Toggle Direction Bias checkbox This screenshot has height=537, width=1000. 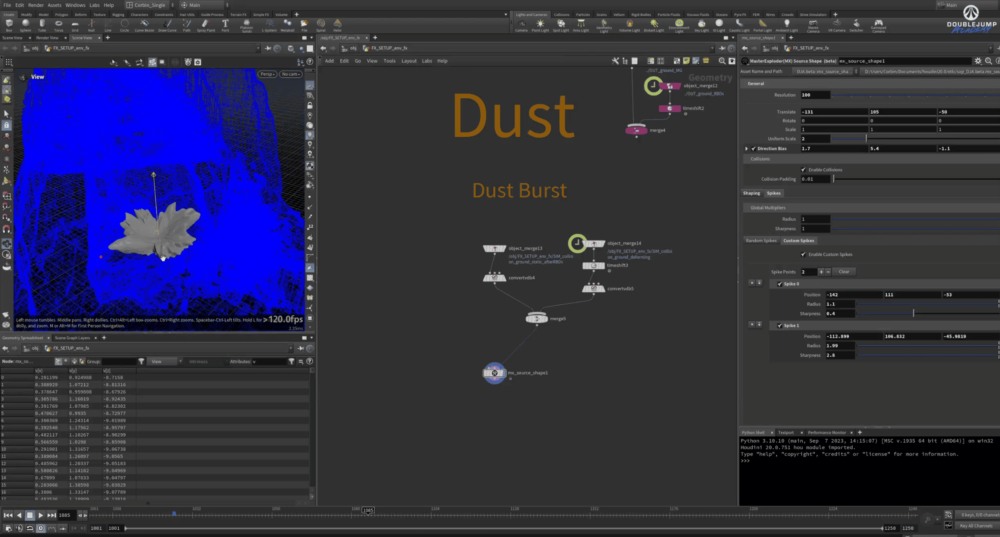click(753, 149)
